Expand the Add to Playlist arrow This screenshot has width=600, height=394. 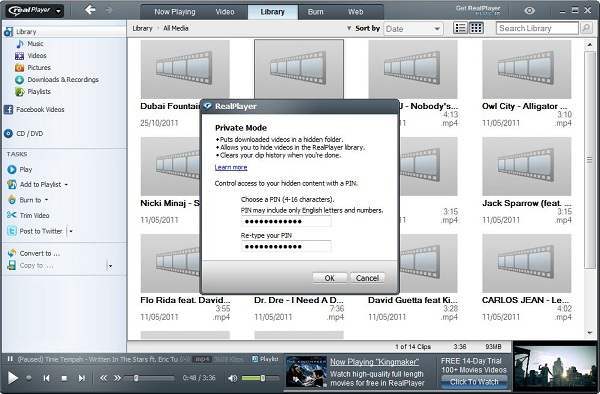point(66,185)
